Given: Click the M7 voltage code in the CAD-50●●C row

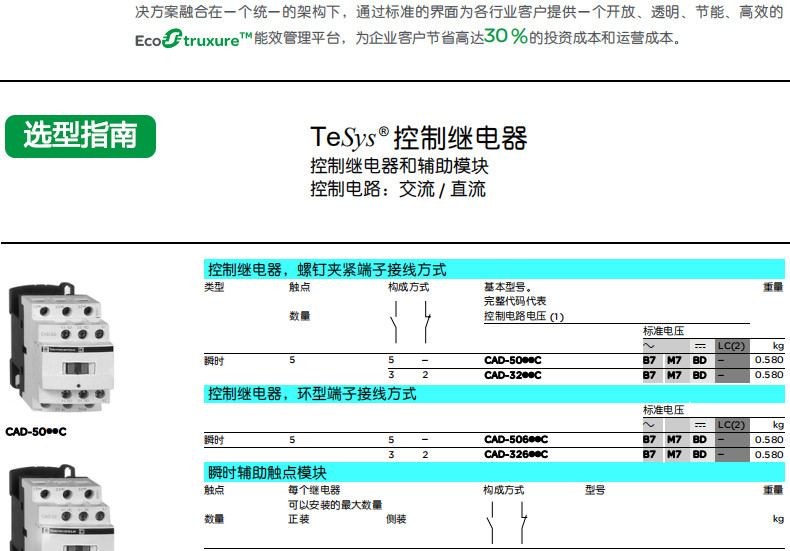Looking at the screenshot, I should tap(674, 361).
